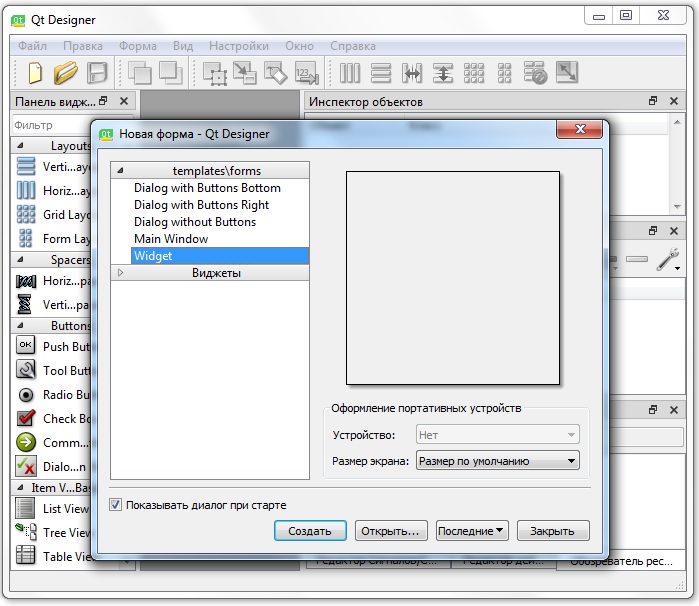This screenshot has width=699, height=606.
Task: Pick the List View widget icon
Action: (x=25, y=508)
